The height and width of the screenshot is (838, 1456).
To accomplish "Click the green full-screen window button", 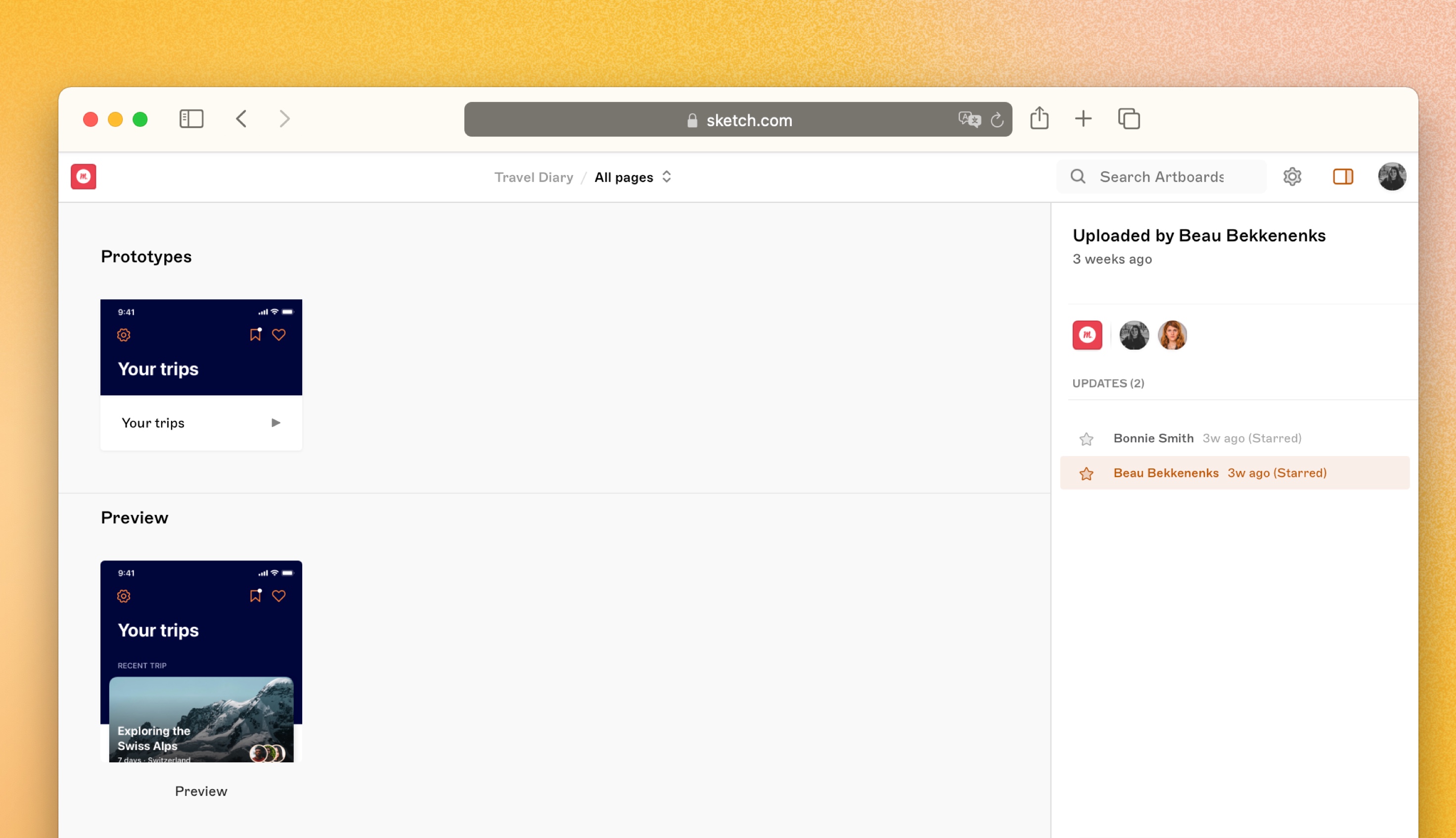I will pyautogui.click(x=140, y=119).
